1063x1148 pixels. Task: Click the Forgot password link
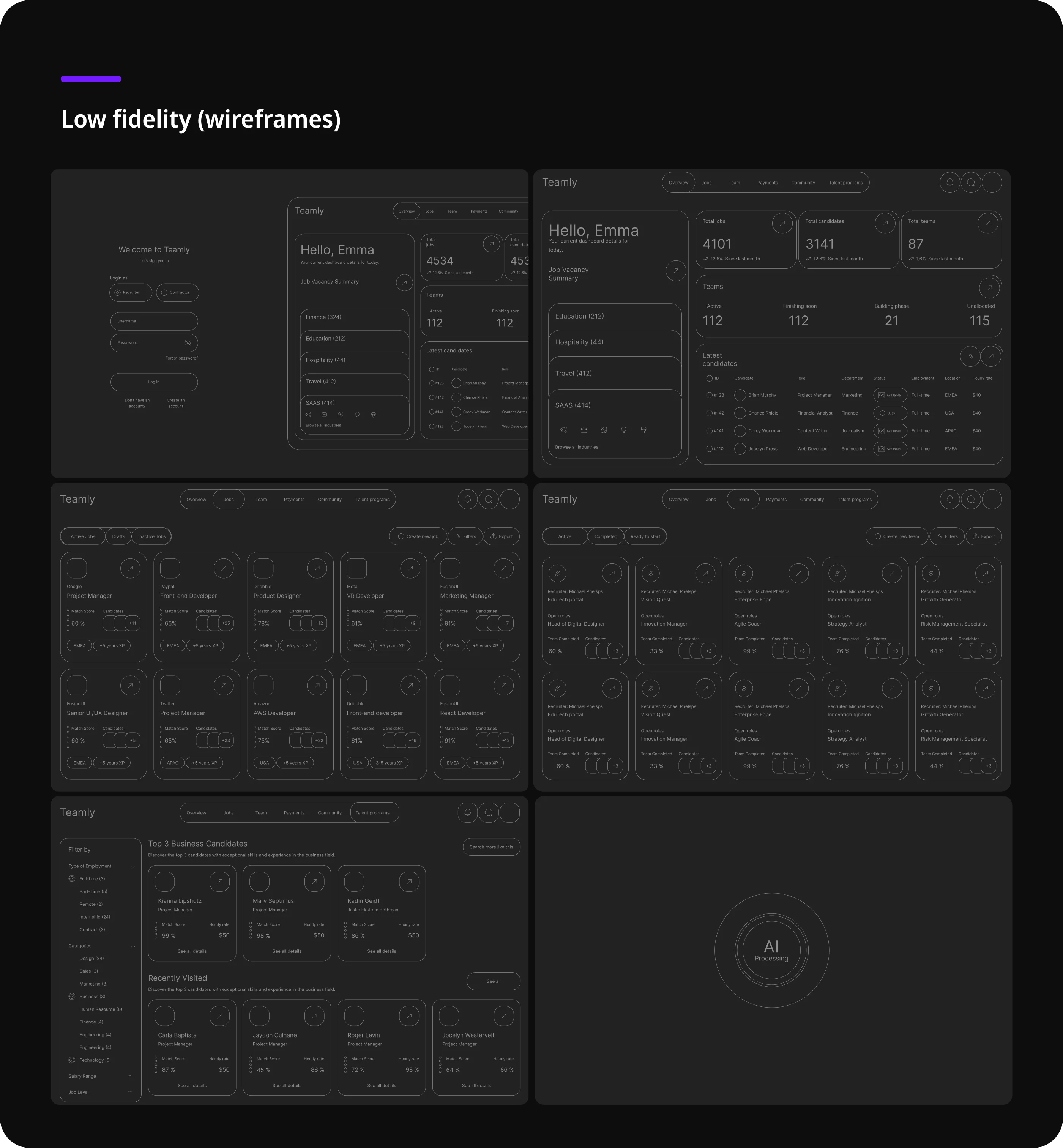point(182,358)
